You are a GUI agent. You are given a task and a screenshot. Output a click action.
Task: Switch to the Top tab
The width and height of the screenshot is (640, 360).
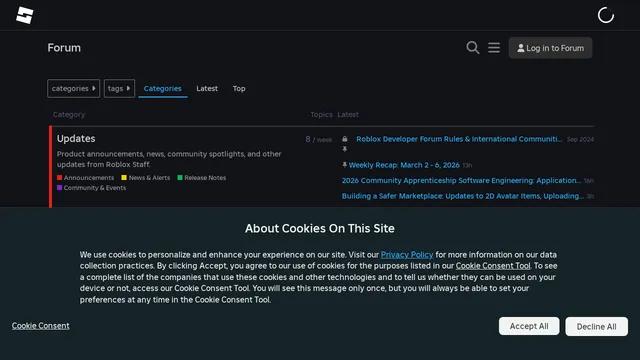point(239,89)
